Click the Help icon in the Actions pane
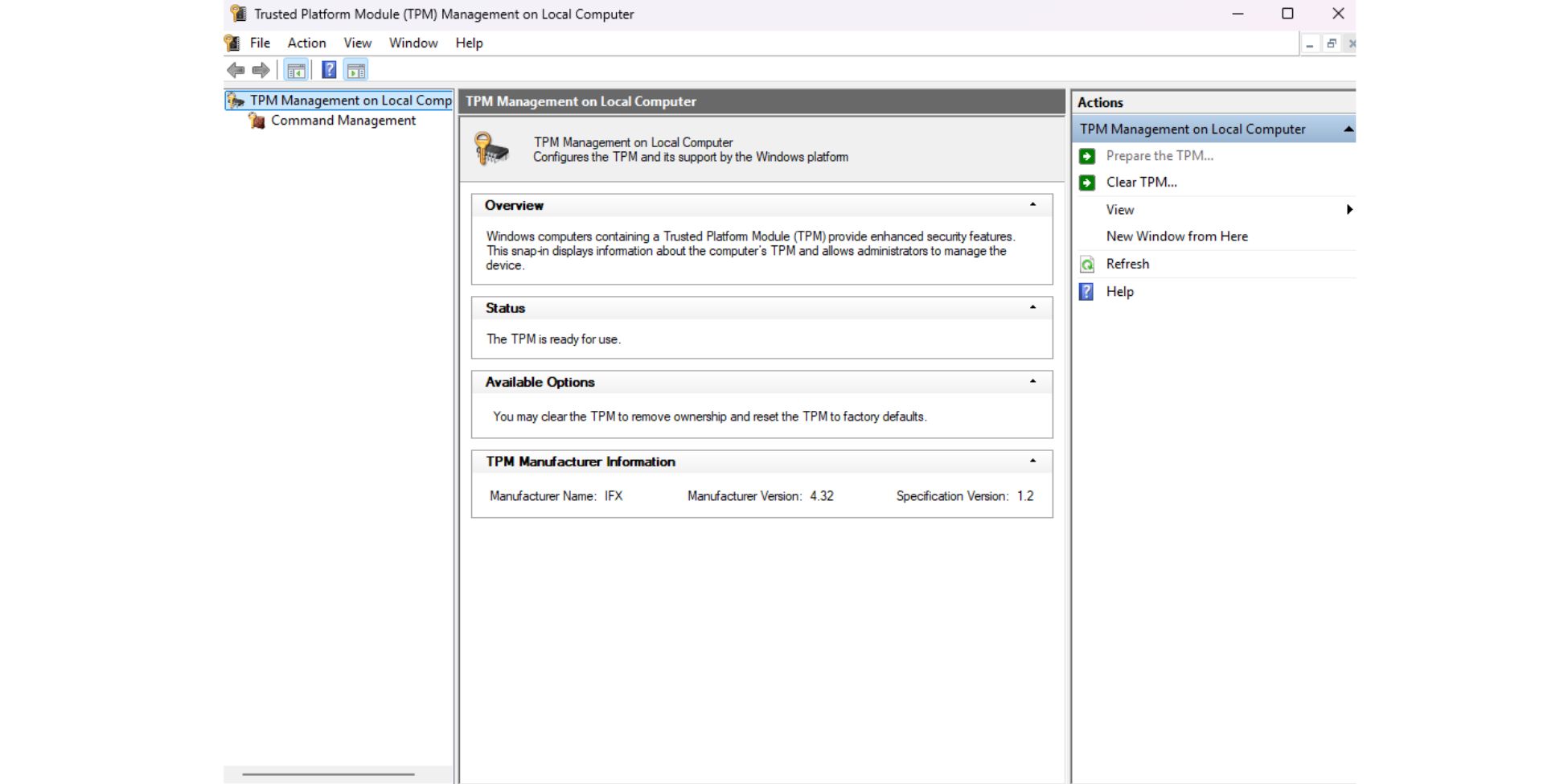1568x784 pixels. [x=1087, y=291]
